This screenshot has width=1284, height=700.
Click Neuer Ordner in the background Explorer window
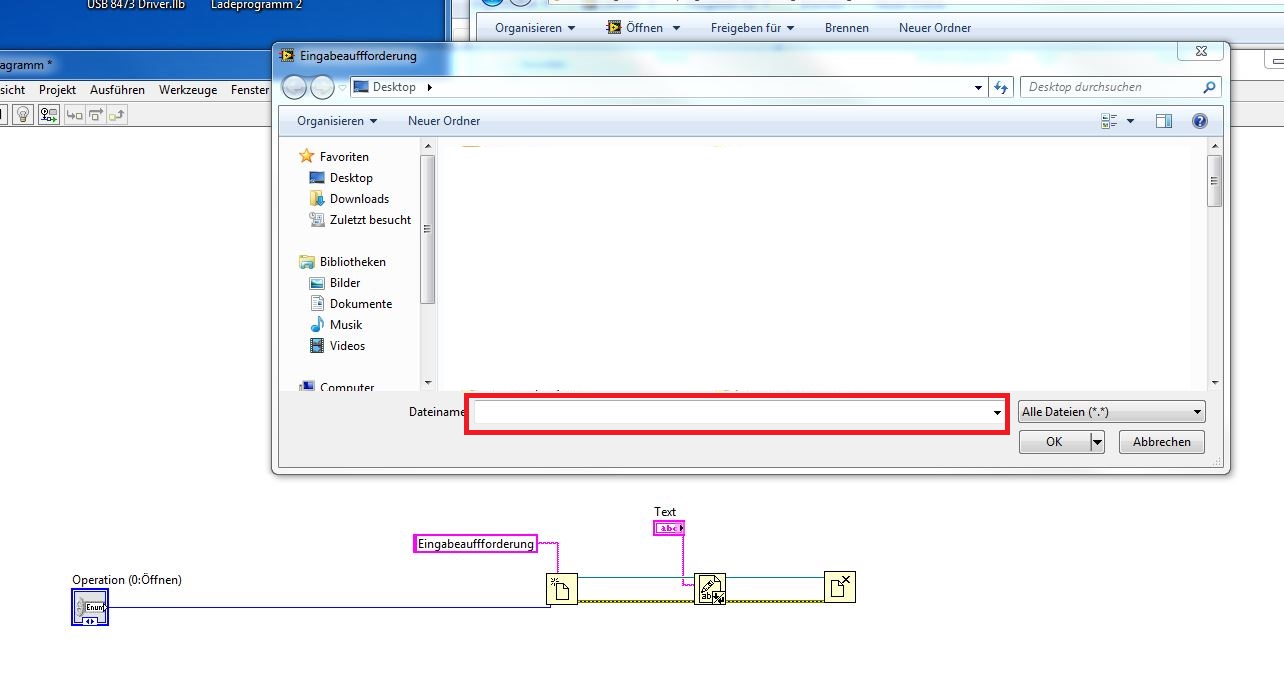tap(935, 28)
